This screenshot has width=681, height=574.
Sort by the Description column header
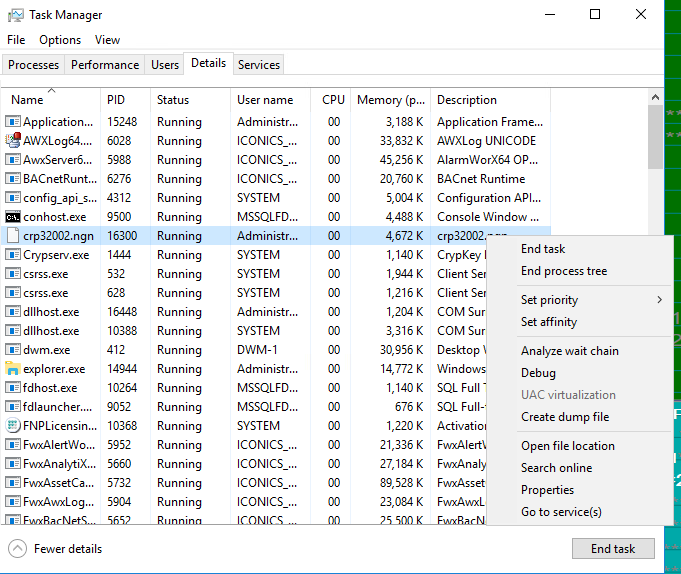(490, 100)
